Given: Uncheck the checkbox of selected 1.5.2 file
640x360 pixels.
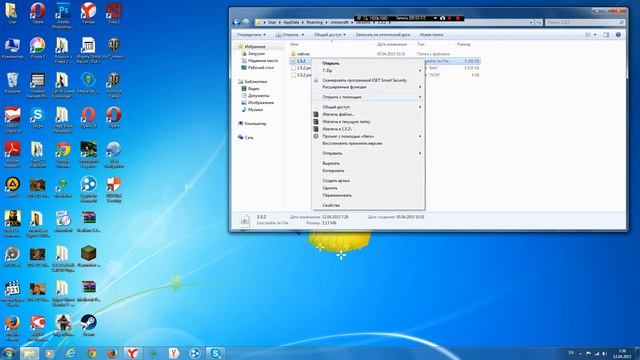Looking at the screenshot, I should click(x=293, y=61).
